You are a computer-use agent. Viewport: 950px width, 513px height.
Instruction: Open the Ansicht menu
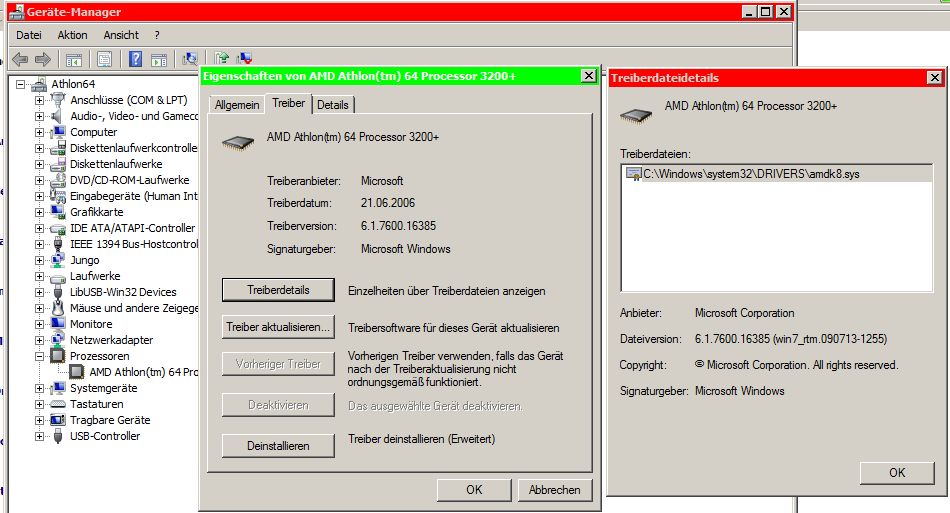(x=121, y=35)
